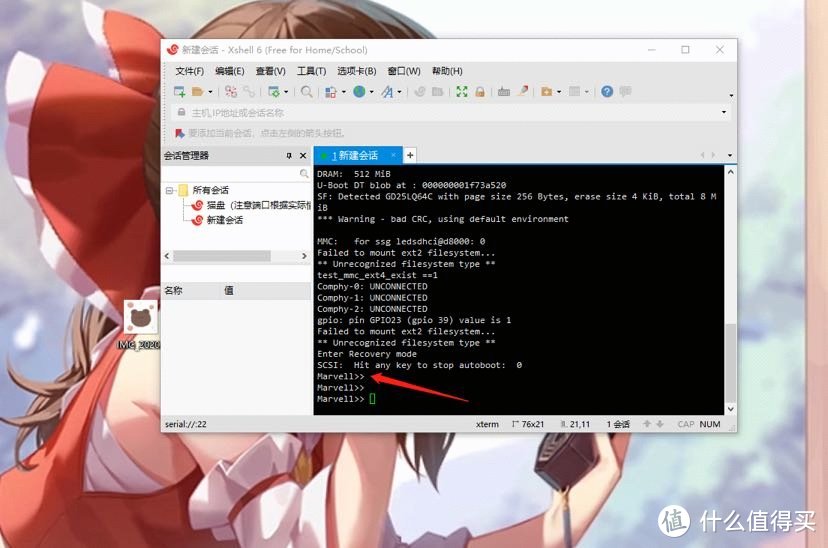
Task: Click the Reconnect chain-link icon
Action: 249,91
